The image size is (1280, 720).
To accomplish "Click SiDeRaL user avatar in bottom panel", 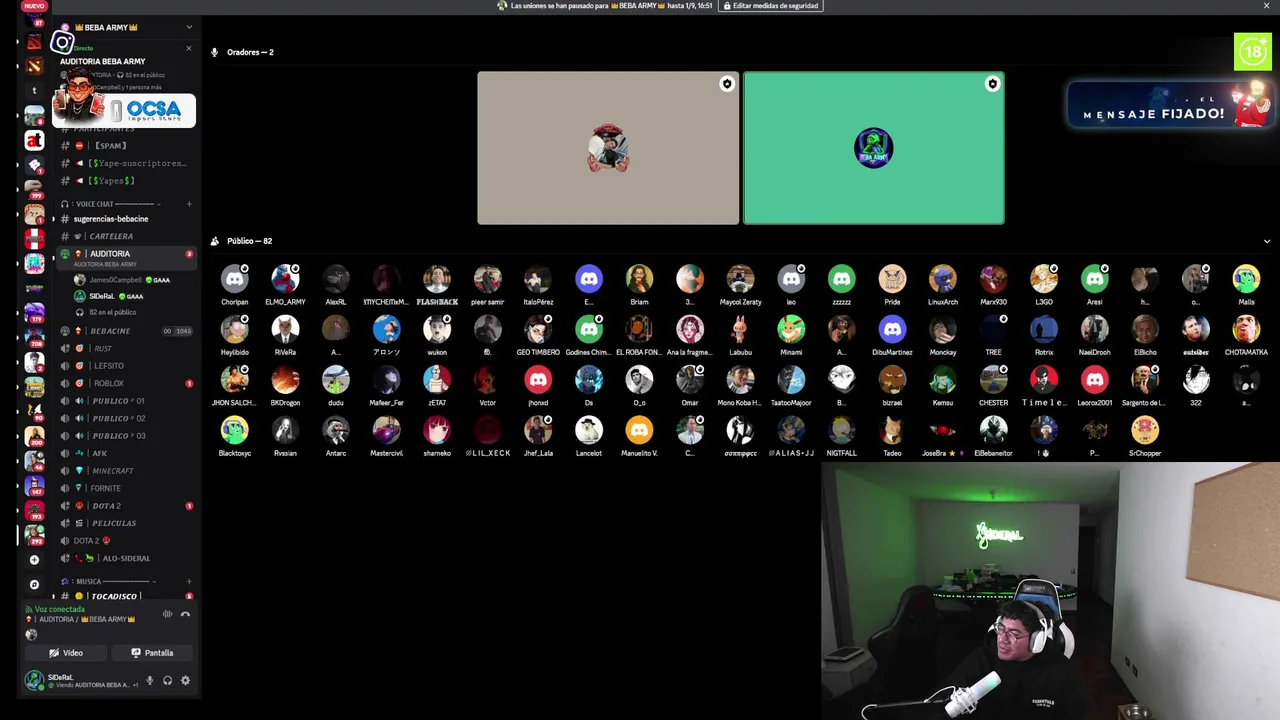I will point(35,680).
